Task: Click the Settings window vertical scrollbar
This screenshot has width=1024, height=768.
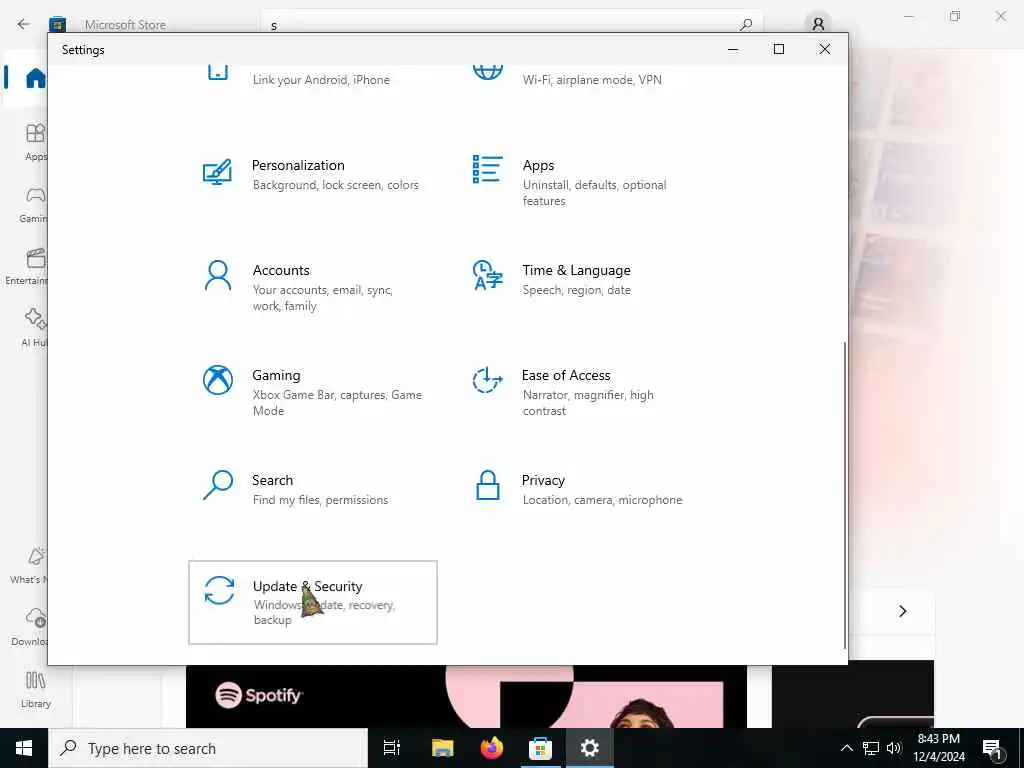Action: [845, 495]
